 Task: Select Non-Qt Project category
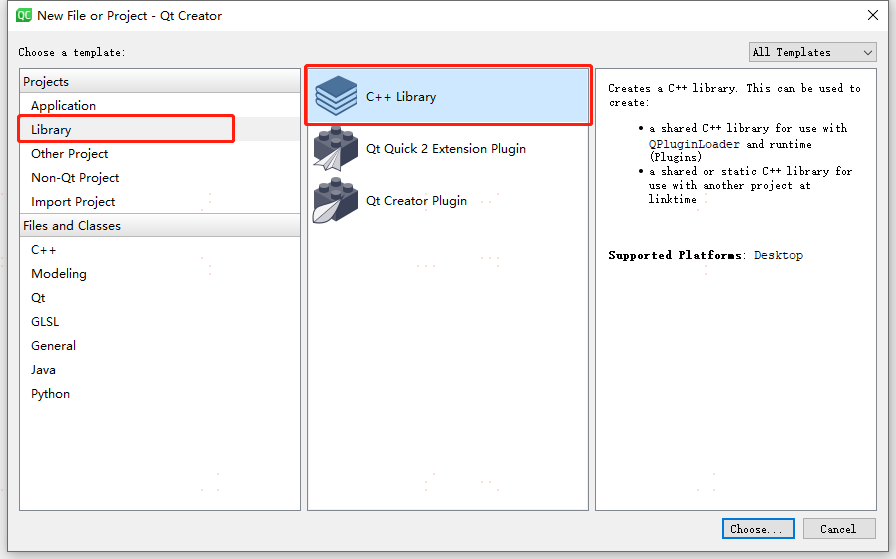tap(160, 178)
